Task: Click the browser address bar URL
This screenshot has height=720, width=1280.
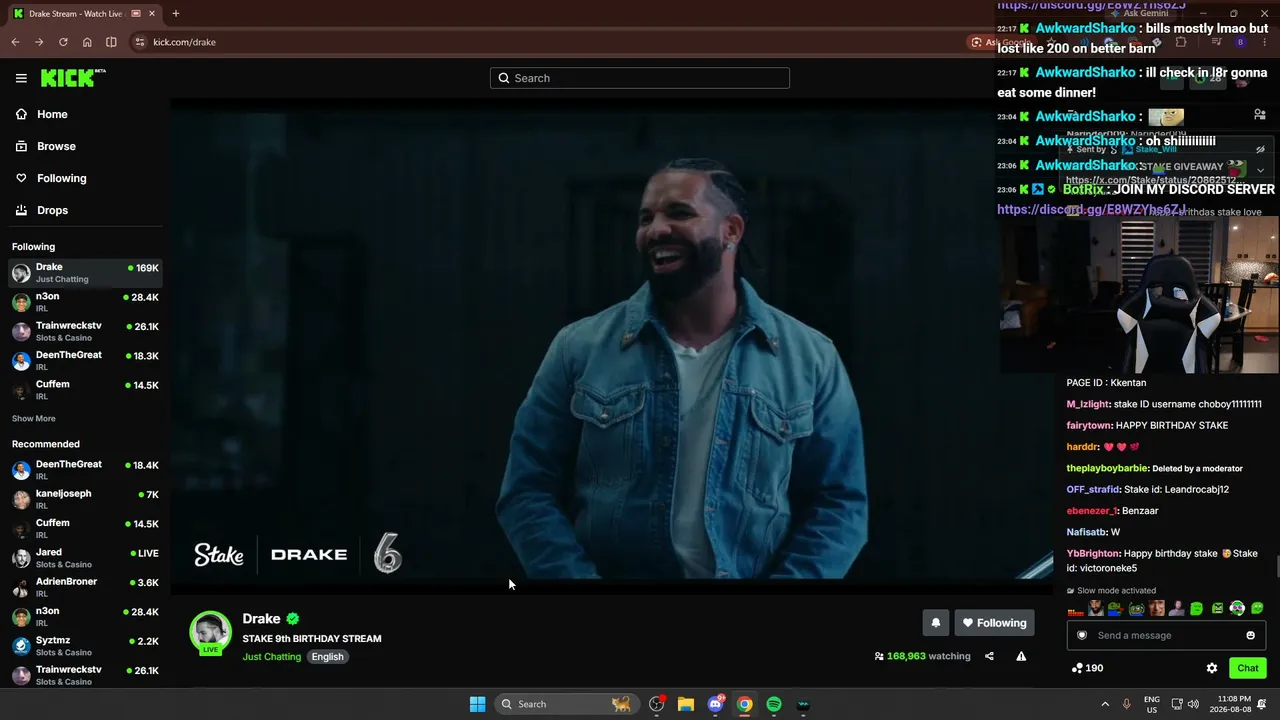Action: pyautogui.click(x=184, y=42)
